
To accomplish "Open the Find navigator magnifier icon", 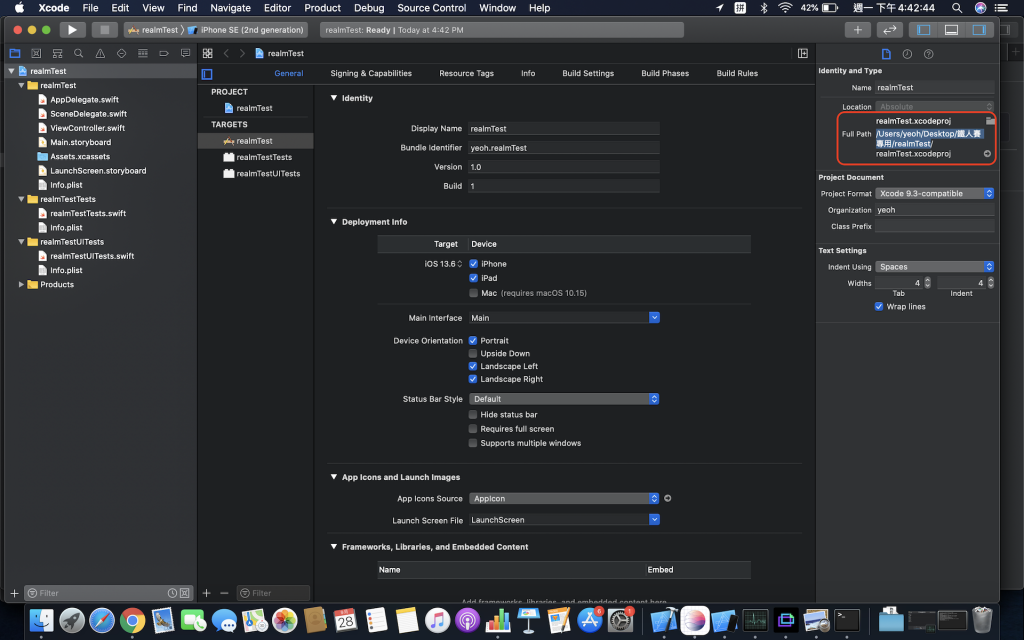I will coord(78,54).
